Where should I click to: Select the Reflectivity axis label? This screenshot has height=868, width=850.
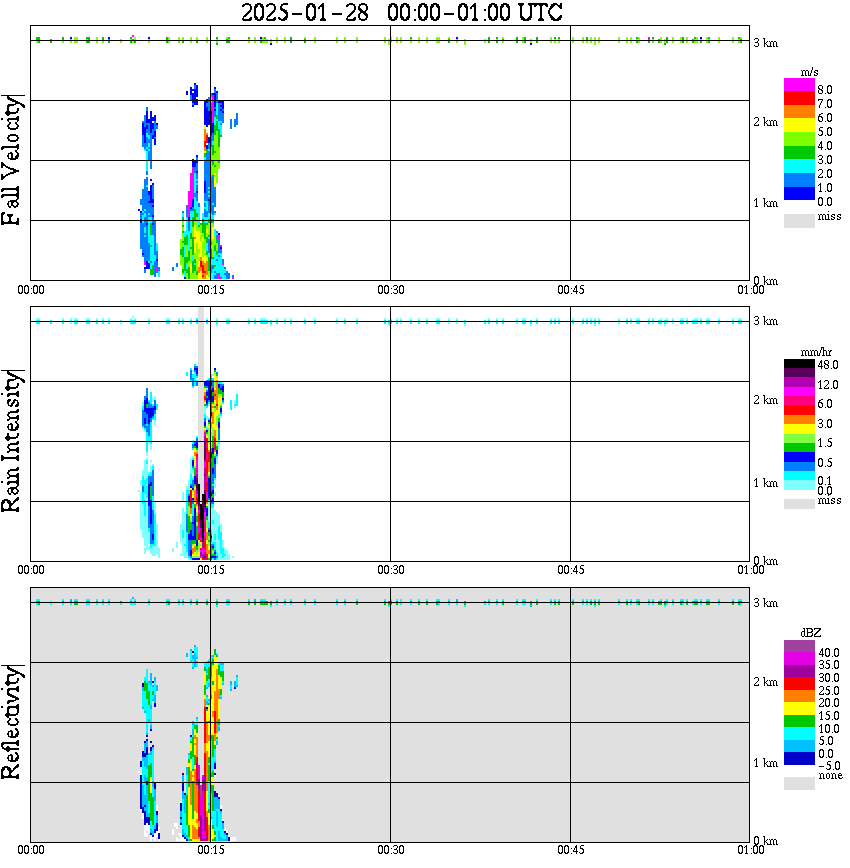coord(12,722)
